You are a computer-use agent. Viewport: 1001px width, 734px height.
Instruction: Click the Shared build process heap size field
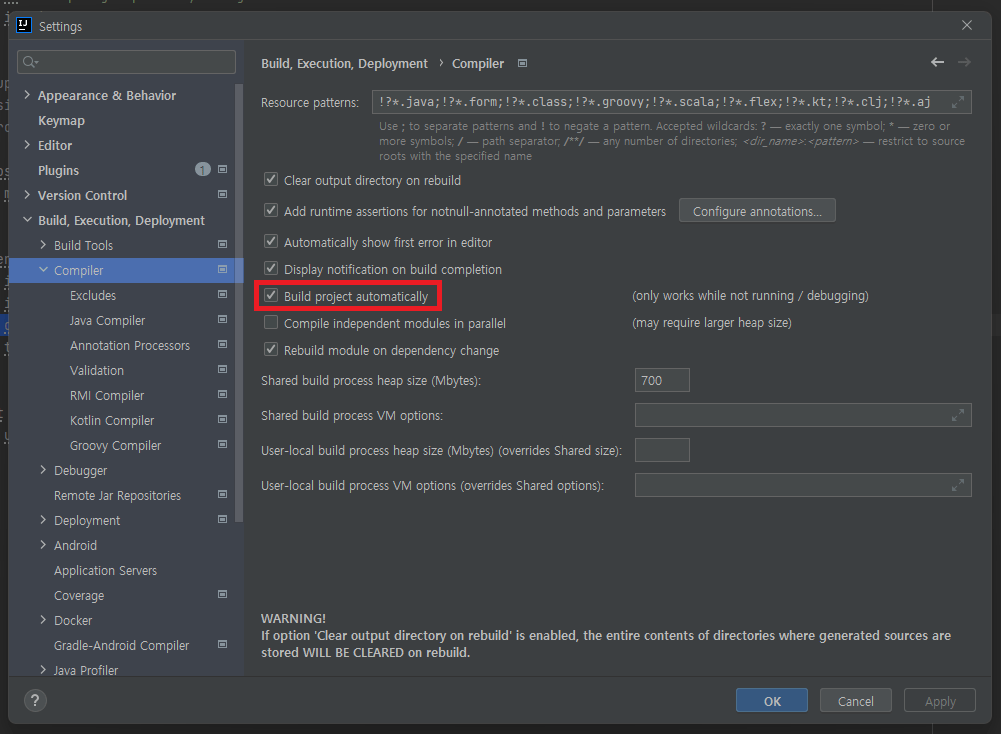point(661,380)
